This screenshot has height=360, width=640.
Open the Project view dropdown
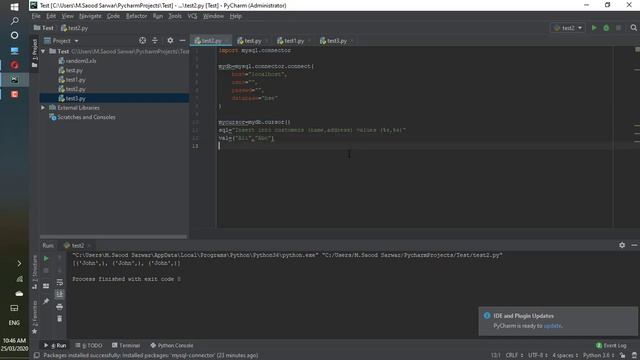61,41
